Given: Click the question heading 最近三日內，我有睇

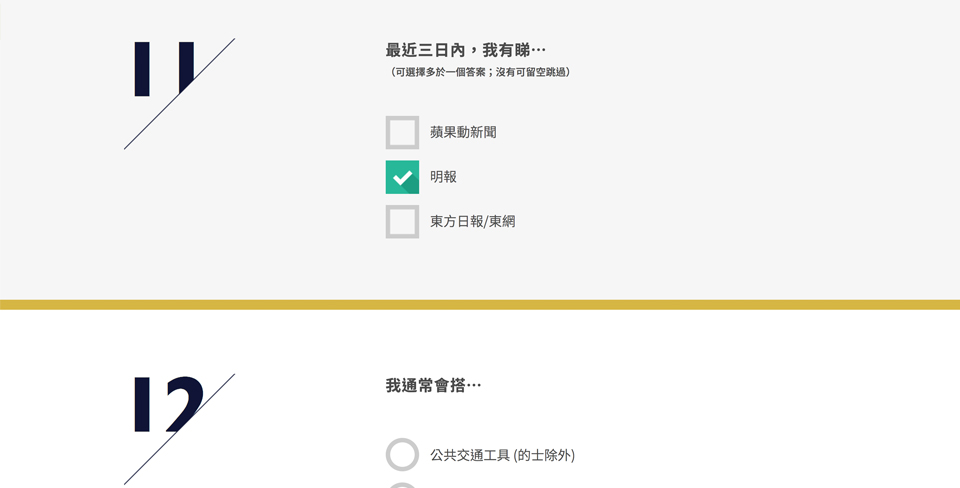Looking at the screenshot, I should pyautogui.click(x=465, y=50).
